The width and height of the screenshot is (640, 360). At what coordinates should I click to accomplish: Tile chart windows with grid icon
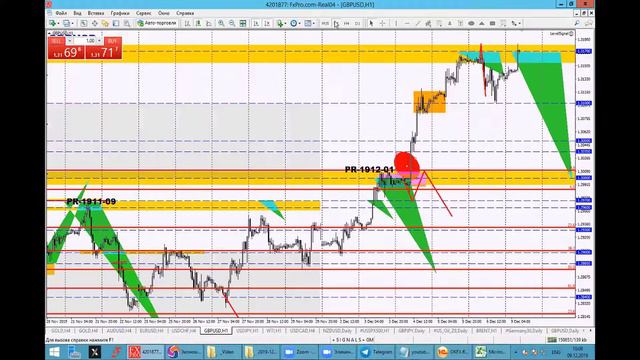(243, 23)
